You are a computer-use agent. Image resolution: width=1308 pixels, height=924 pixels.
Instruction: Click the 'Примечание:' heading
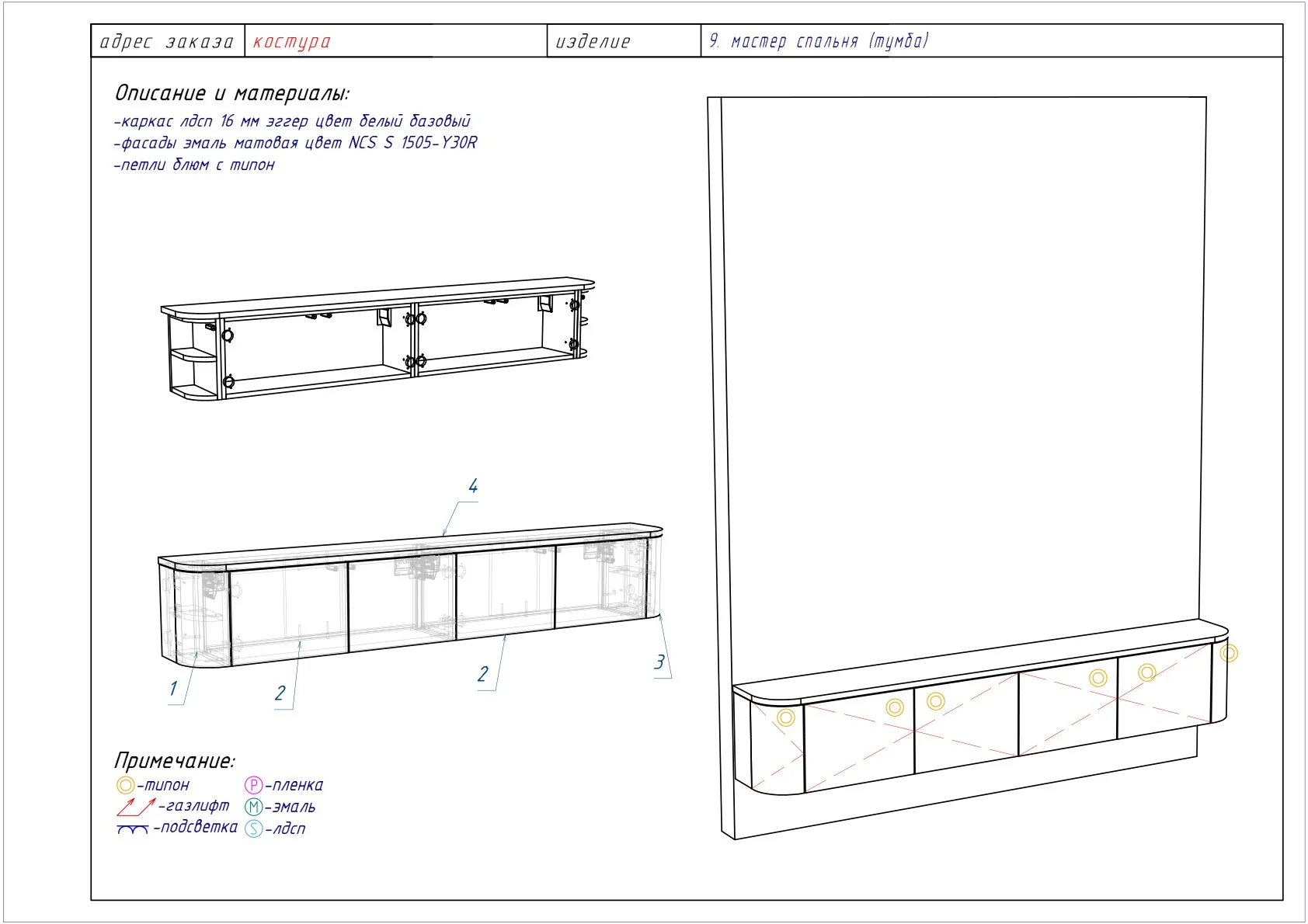point(175,760)
